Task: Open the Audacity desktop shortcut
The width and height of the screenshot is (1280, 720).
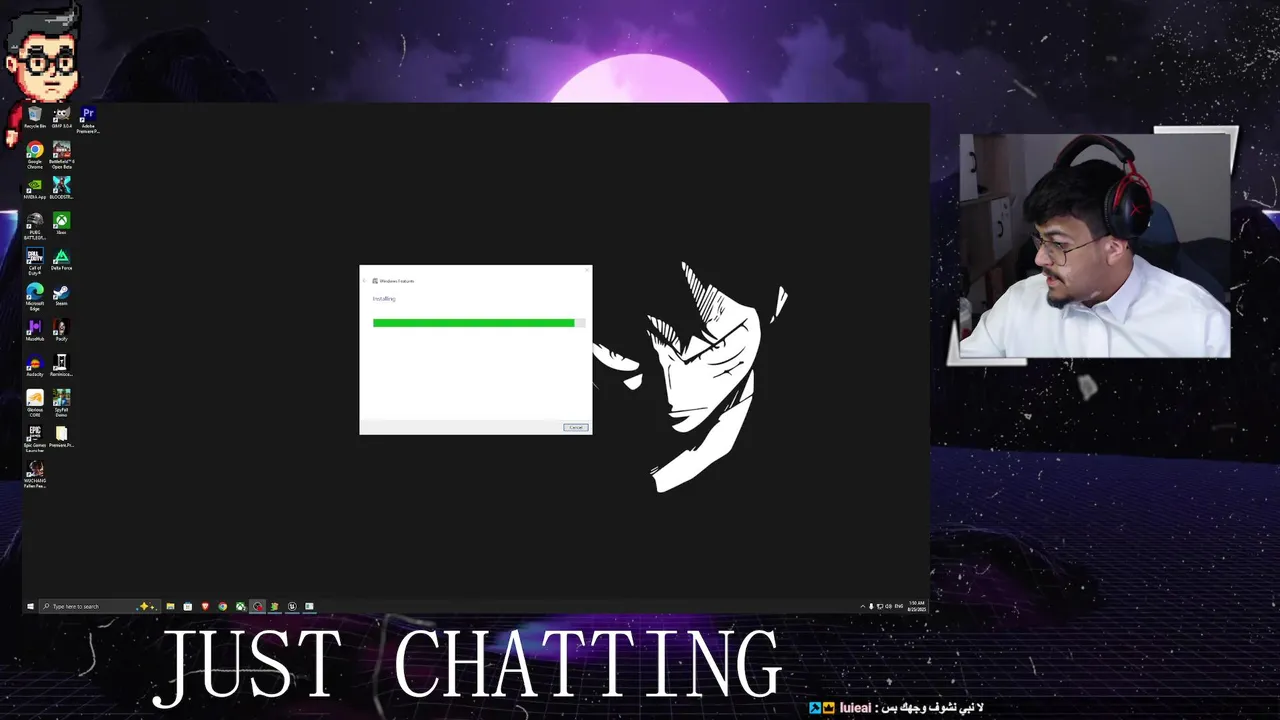Action: 35,366
